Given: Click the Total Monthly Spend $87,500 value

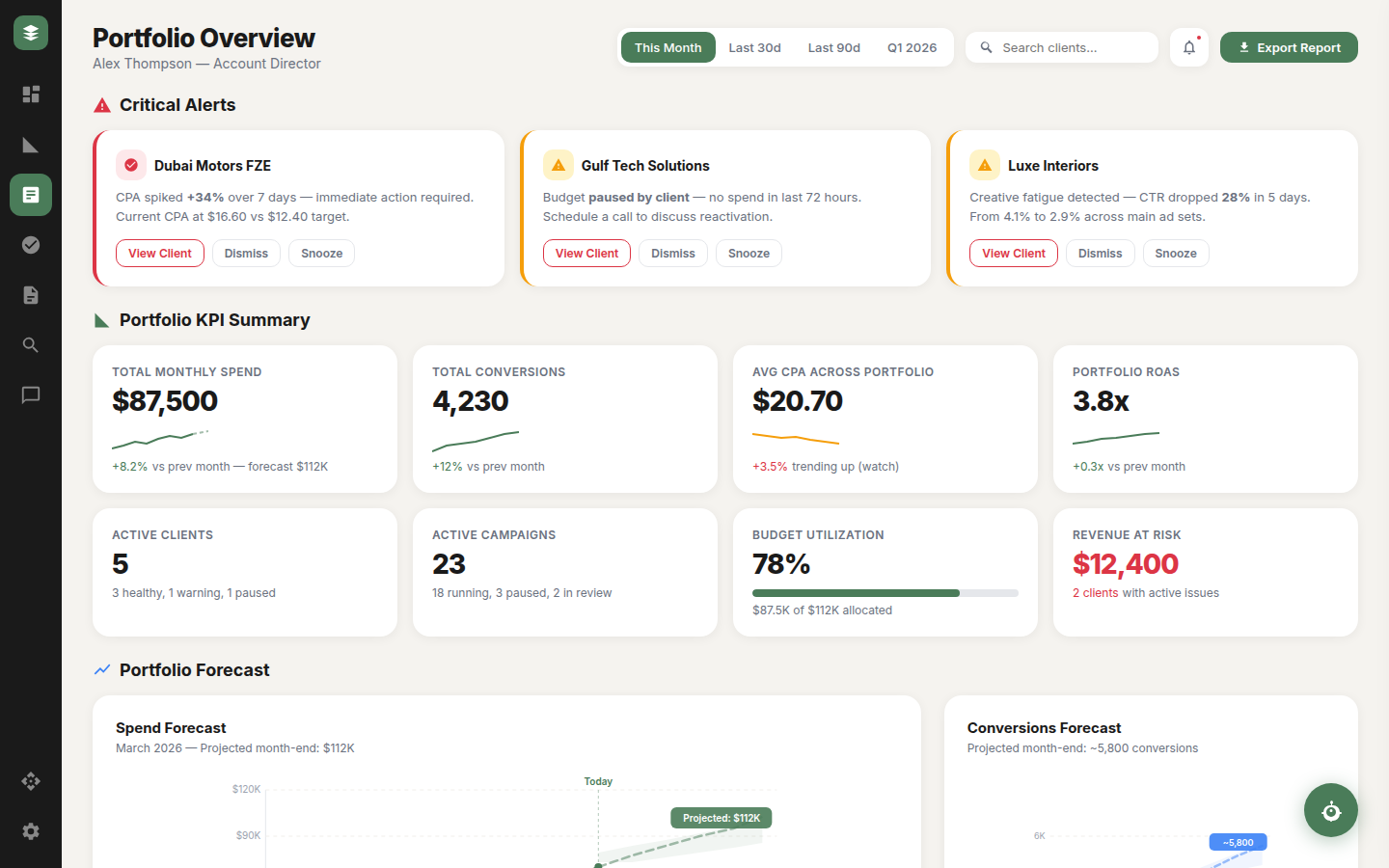Looking at the screenshot, I should 165,401.
